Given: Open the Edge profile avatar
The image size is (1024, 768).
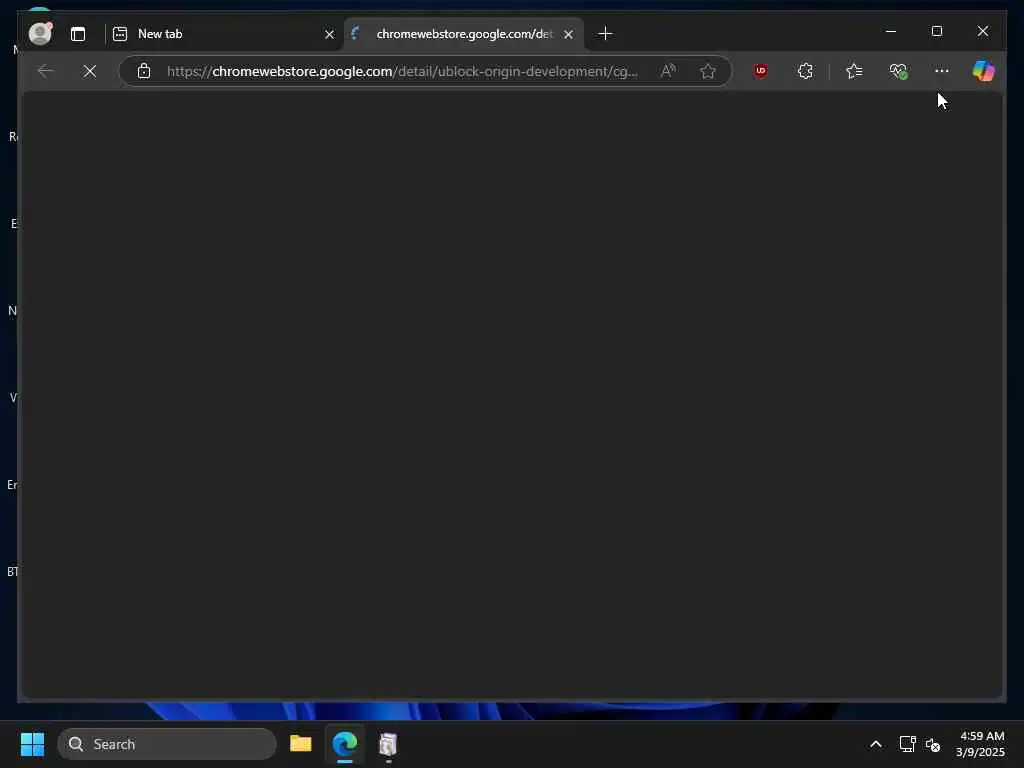Looking at the screenshot, I should [40, 33].
